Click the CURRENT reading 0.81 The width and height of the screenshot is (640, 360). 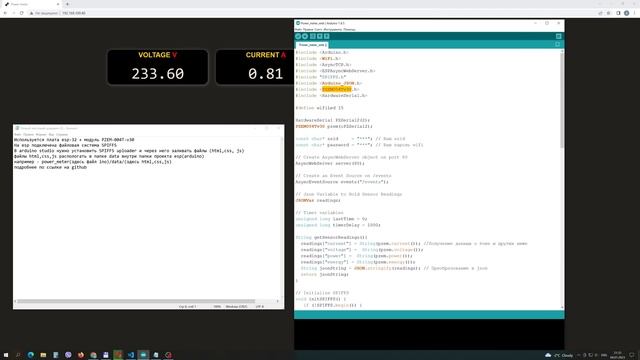pyautogui.click(x=265, y=74)
